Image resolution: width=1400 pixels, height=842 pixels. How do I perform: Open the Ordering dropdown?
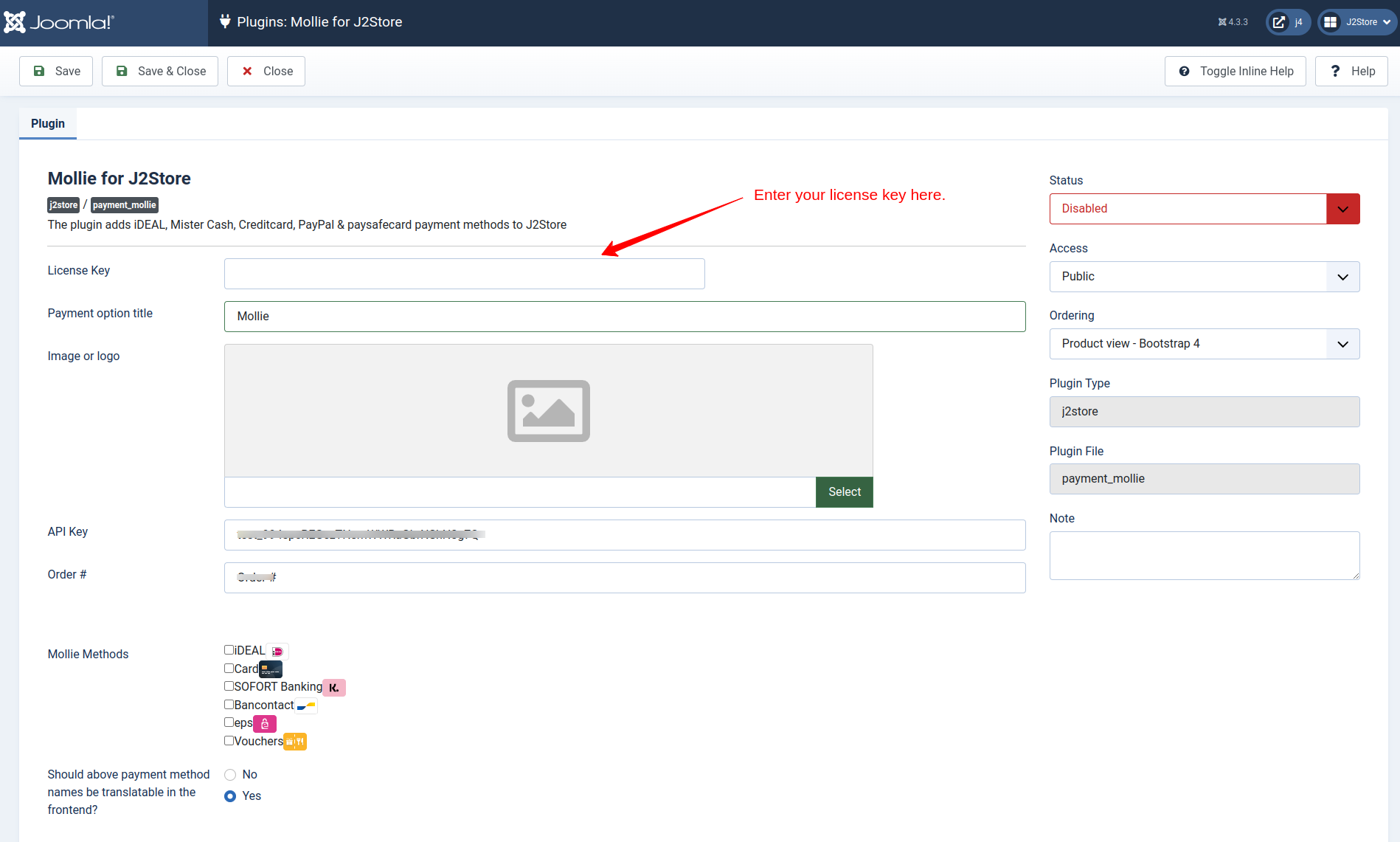[1205, 344]
